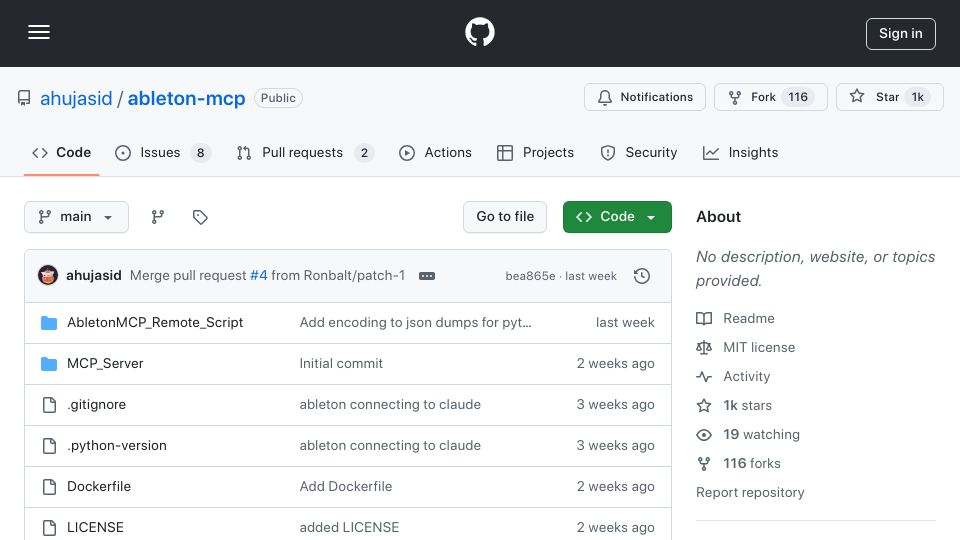Viewport: 960px width, 540px height.
Task: Open commit hash bea865e
Action: [x=530, y=276]
